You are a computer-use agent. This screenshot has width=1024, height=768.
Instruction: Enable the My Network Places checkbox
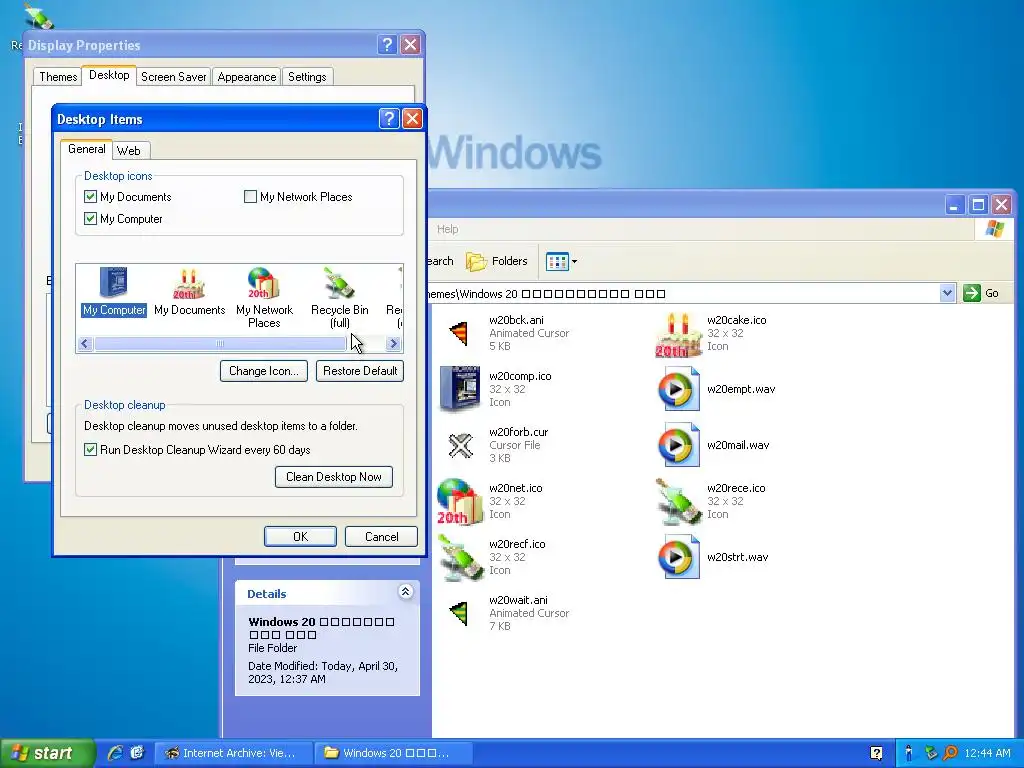click(x=250, y=197)
